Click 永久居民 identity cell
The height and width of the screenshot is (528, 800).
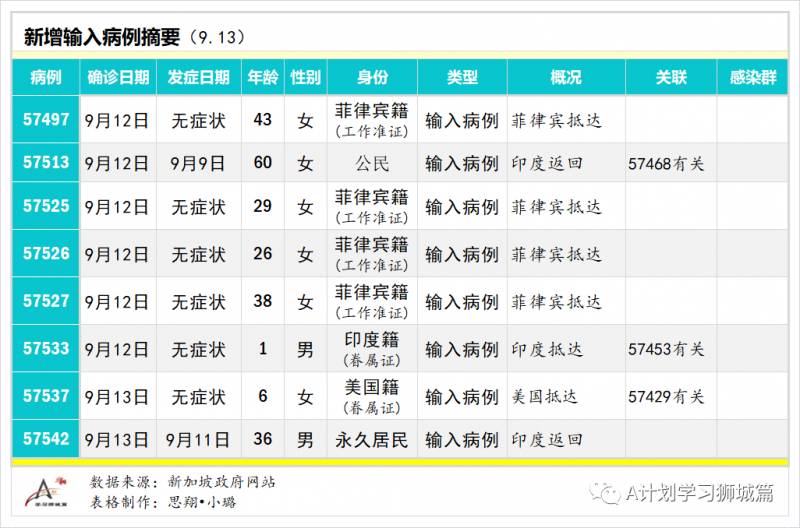(x=372, y=440)
